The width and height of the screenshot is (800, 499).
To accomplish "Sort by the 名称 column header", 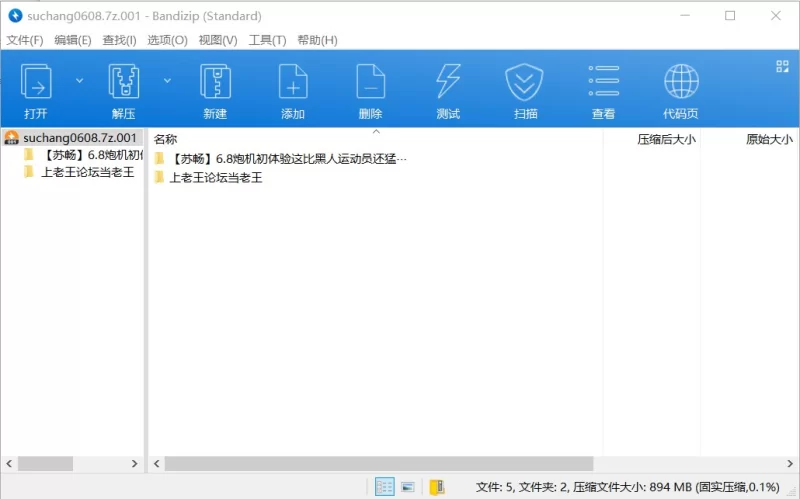I will [166, 139].
